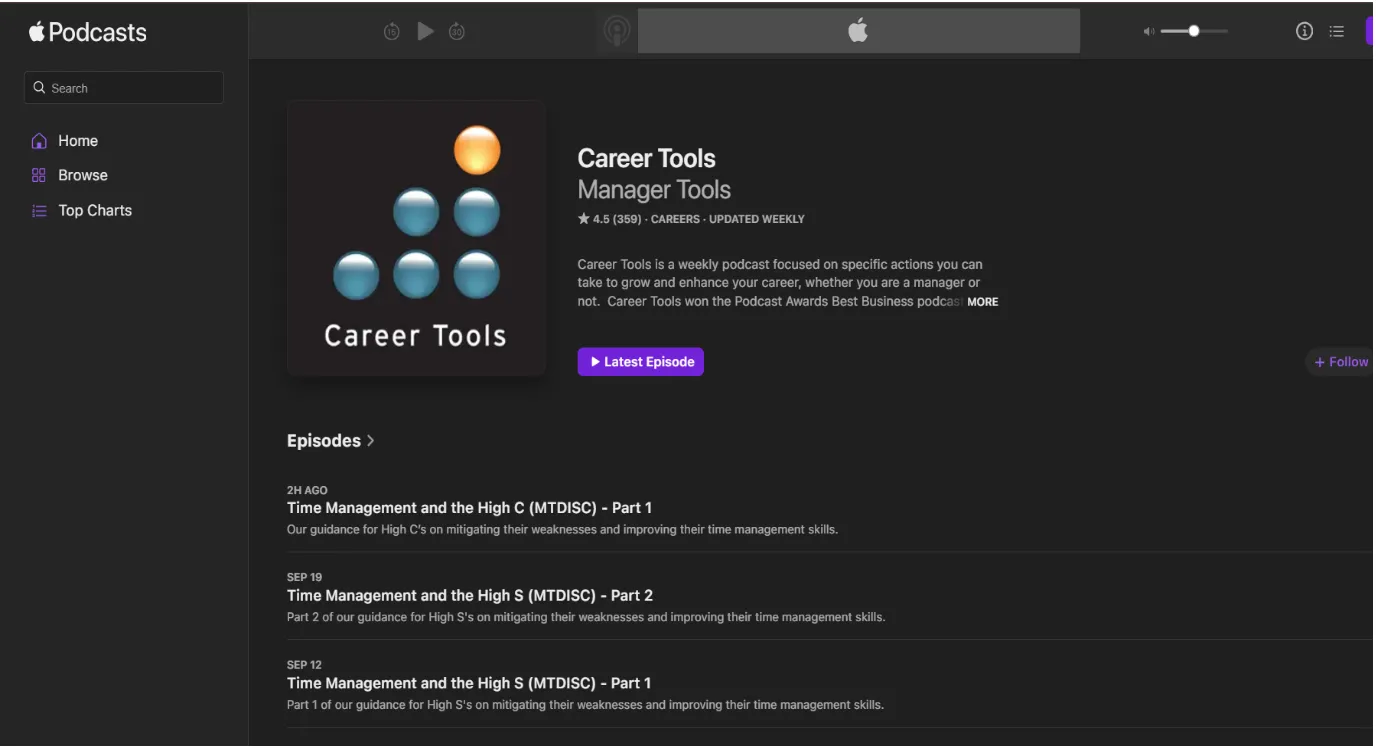Click the '2H AGO' episode date
The image size is (1376, 750).
click(307, 491)
